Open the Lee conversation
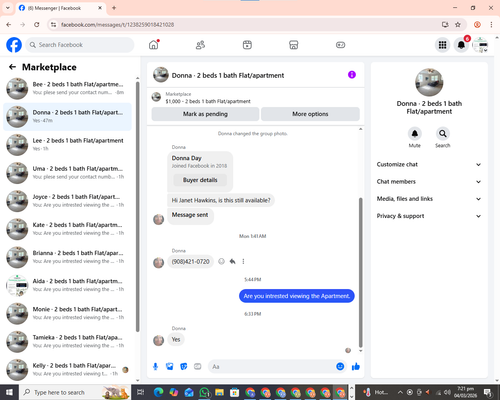The width and height of the screenshot is (500, 400). (x=68, y=145)
